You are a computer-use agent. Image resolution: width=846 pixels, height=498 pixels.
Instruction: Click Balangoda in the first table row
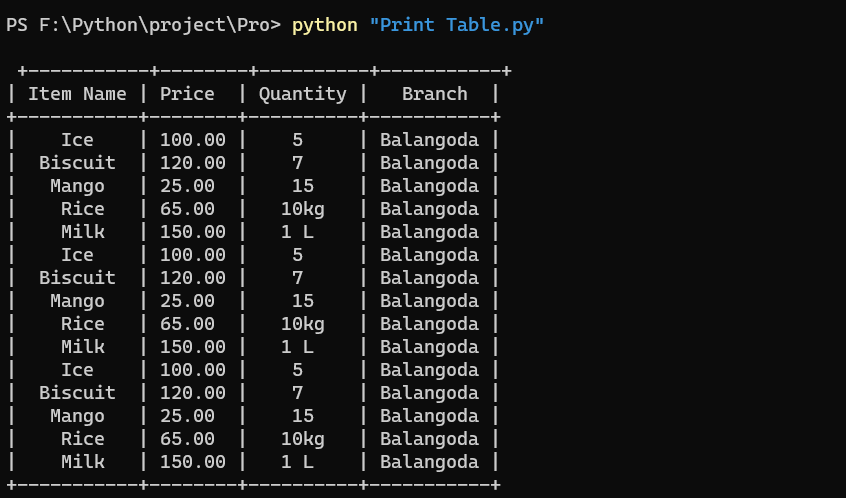(x=429, y=140)
